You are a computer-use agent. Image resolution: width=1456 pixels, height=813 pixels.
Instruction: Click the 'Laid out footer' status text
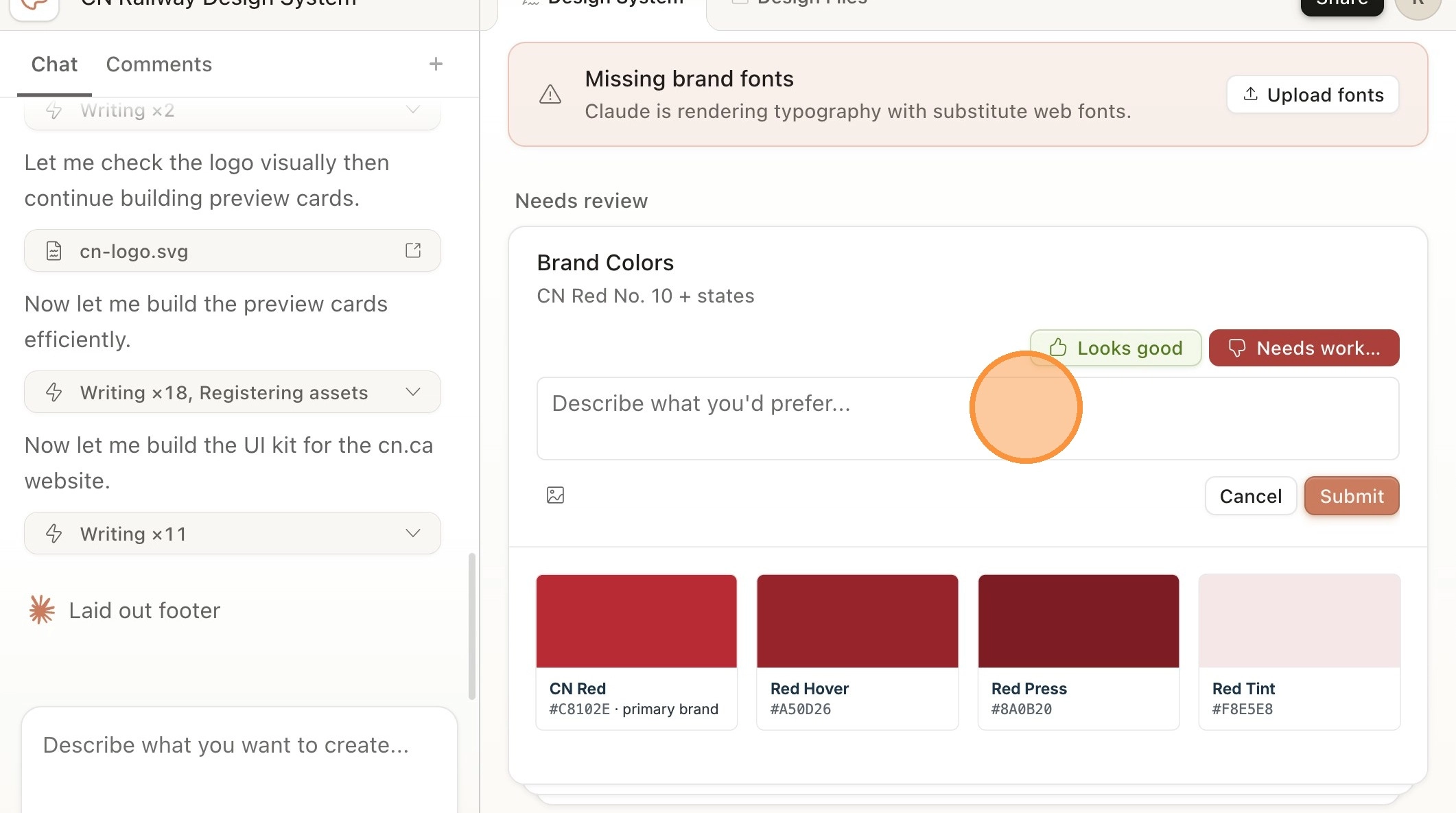tap(144, 611)
